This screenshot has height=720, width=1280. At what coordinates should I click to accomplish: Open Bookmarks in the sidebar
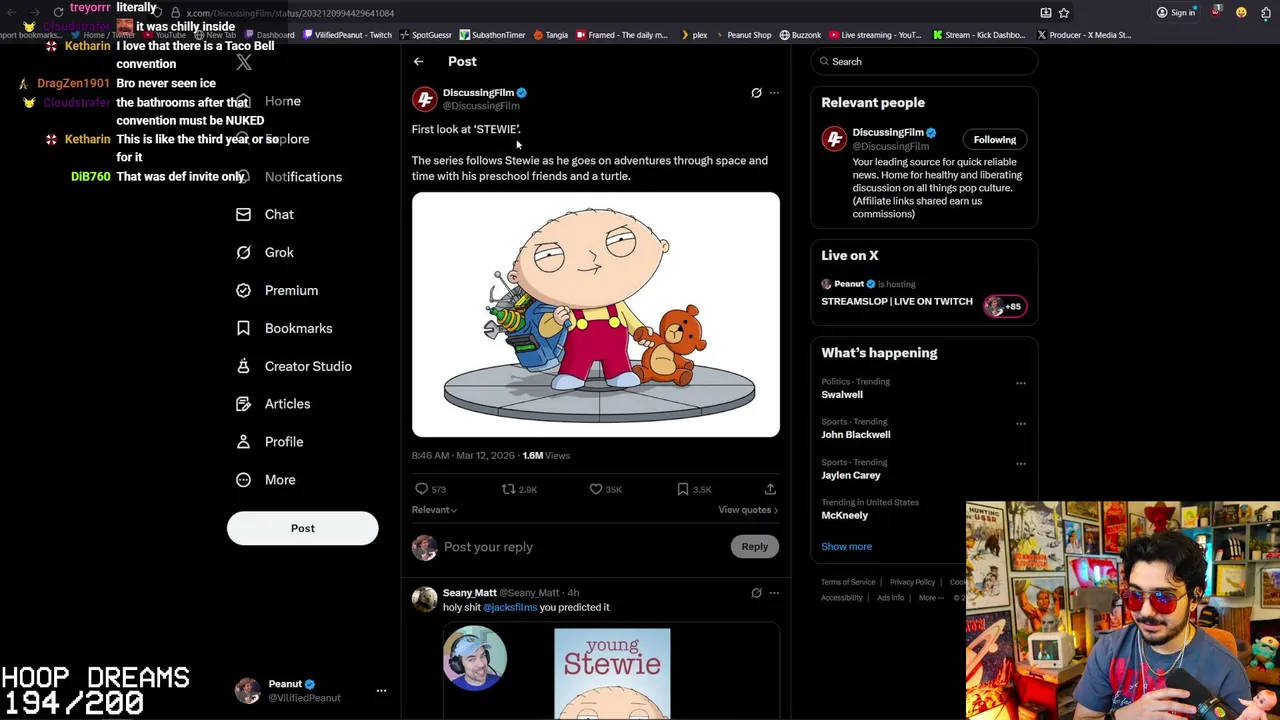[x=297, y=328]
